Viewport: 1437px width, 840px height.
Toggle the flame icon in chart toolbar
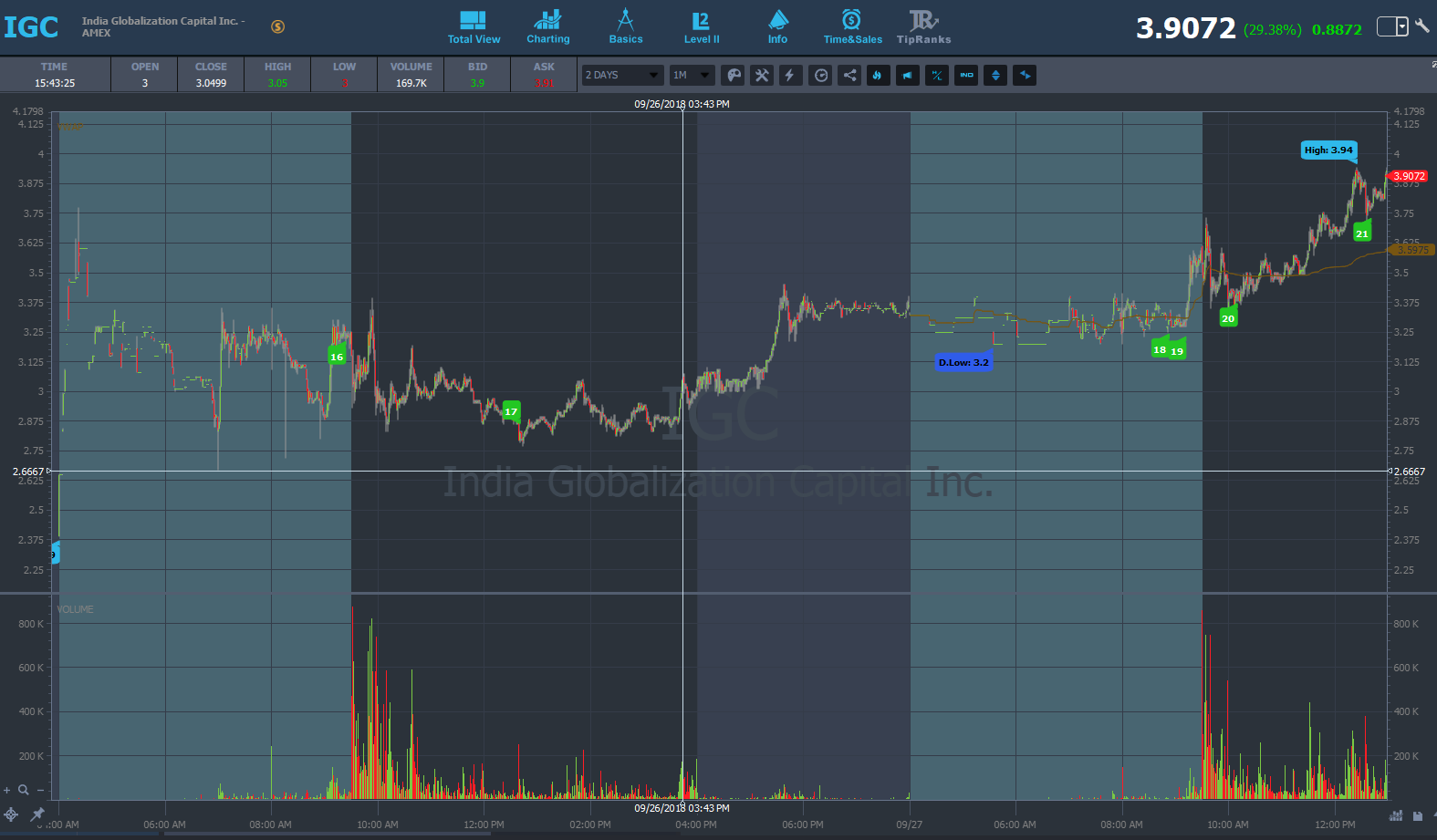pos(878,75)
